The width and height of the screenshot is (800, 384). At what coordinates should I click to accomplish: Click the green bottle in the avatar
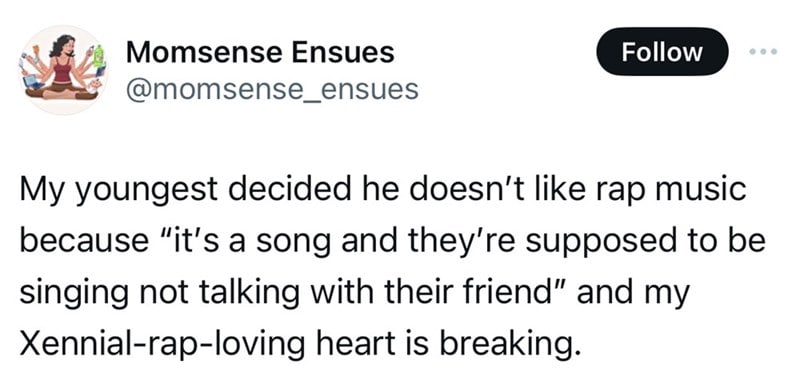(98, 55)
